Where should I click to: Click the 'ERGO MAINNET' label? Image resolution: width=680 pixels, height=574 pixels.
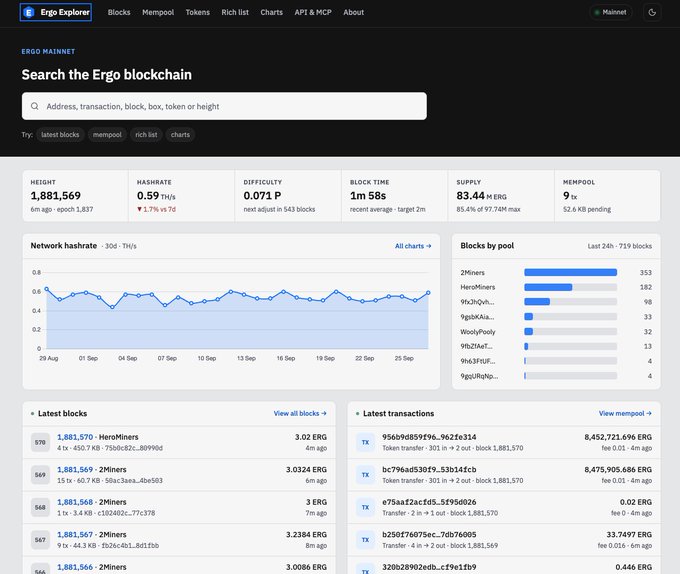(48, 52)
